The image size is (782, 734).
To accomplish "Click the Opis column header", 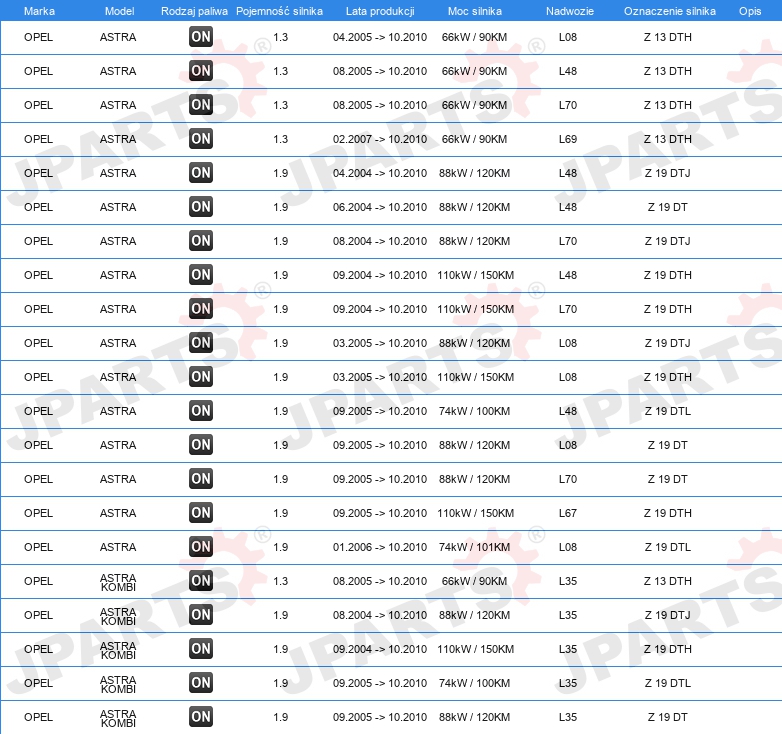I will [x=750, y=11].
